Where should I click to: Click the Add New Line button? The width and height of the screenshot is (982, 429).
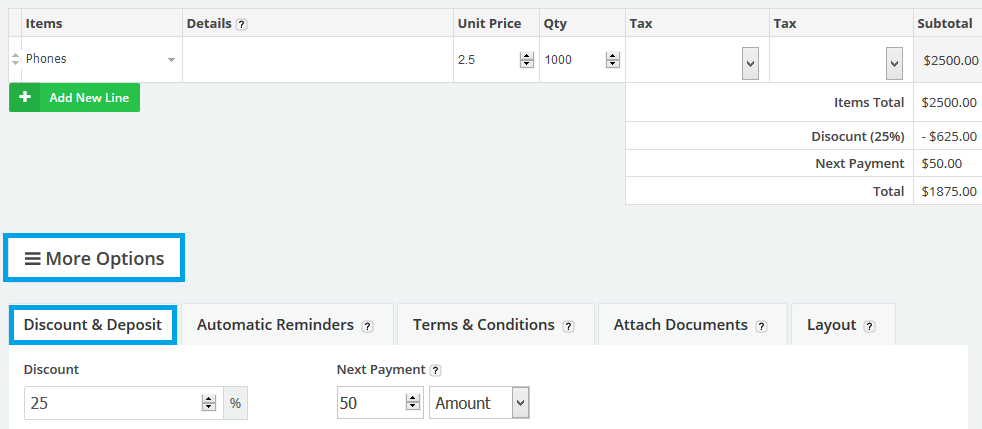[x=89, y=98]
